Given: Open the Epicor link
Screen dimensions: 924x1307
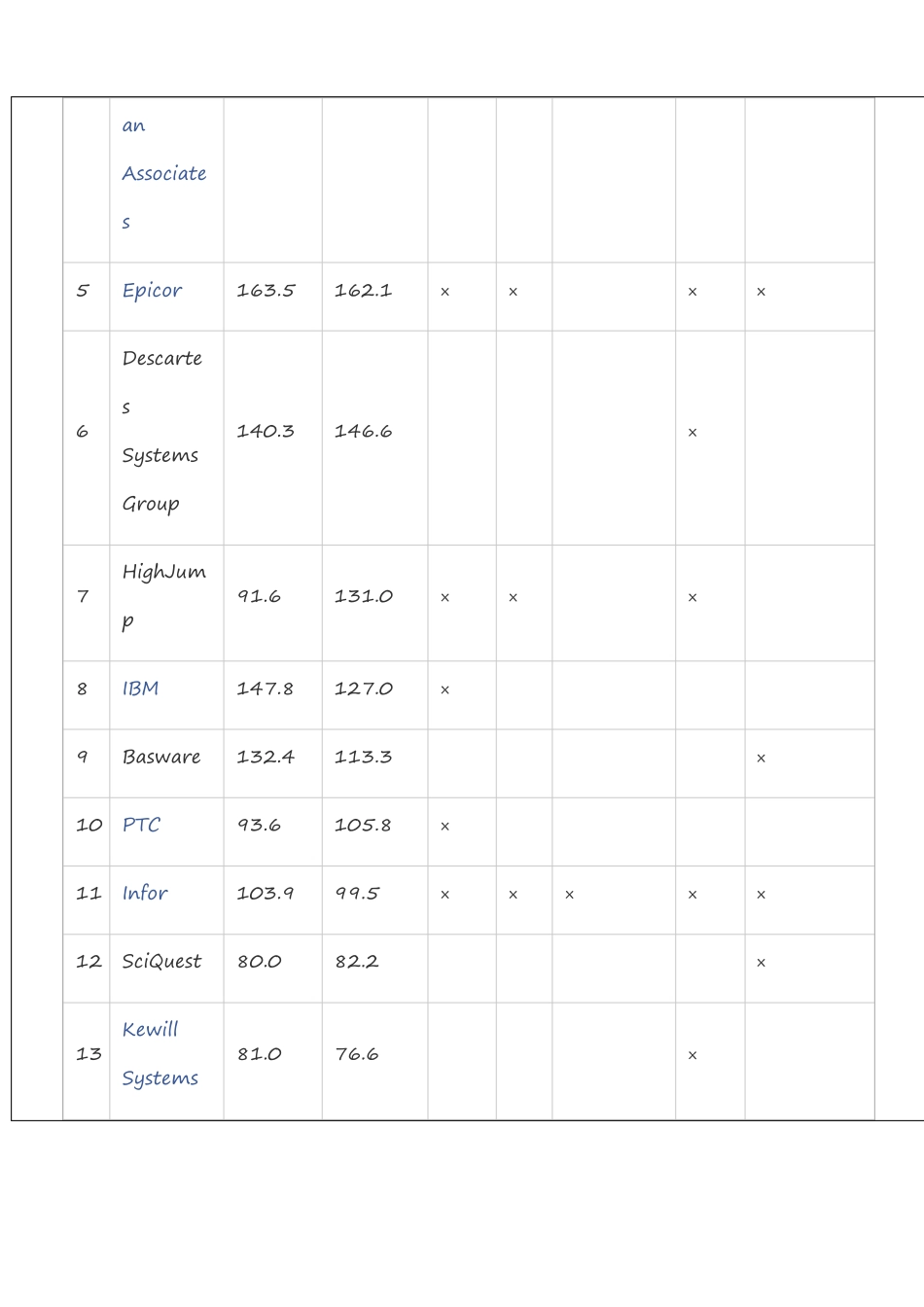Looking at the screenshot, I should [152, 291].
